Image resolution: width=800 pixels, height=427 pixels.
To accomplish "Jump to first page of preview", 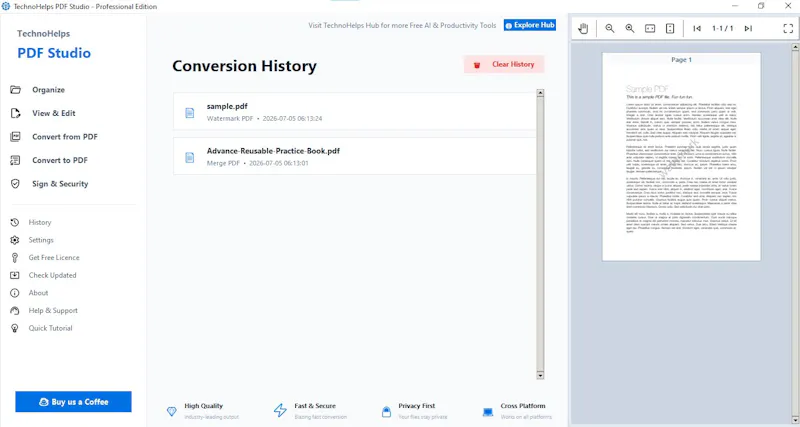I will tap(697, 29).
